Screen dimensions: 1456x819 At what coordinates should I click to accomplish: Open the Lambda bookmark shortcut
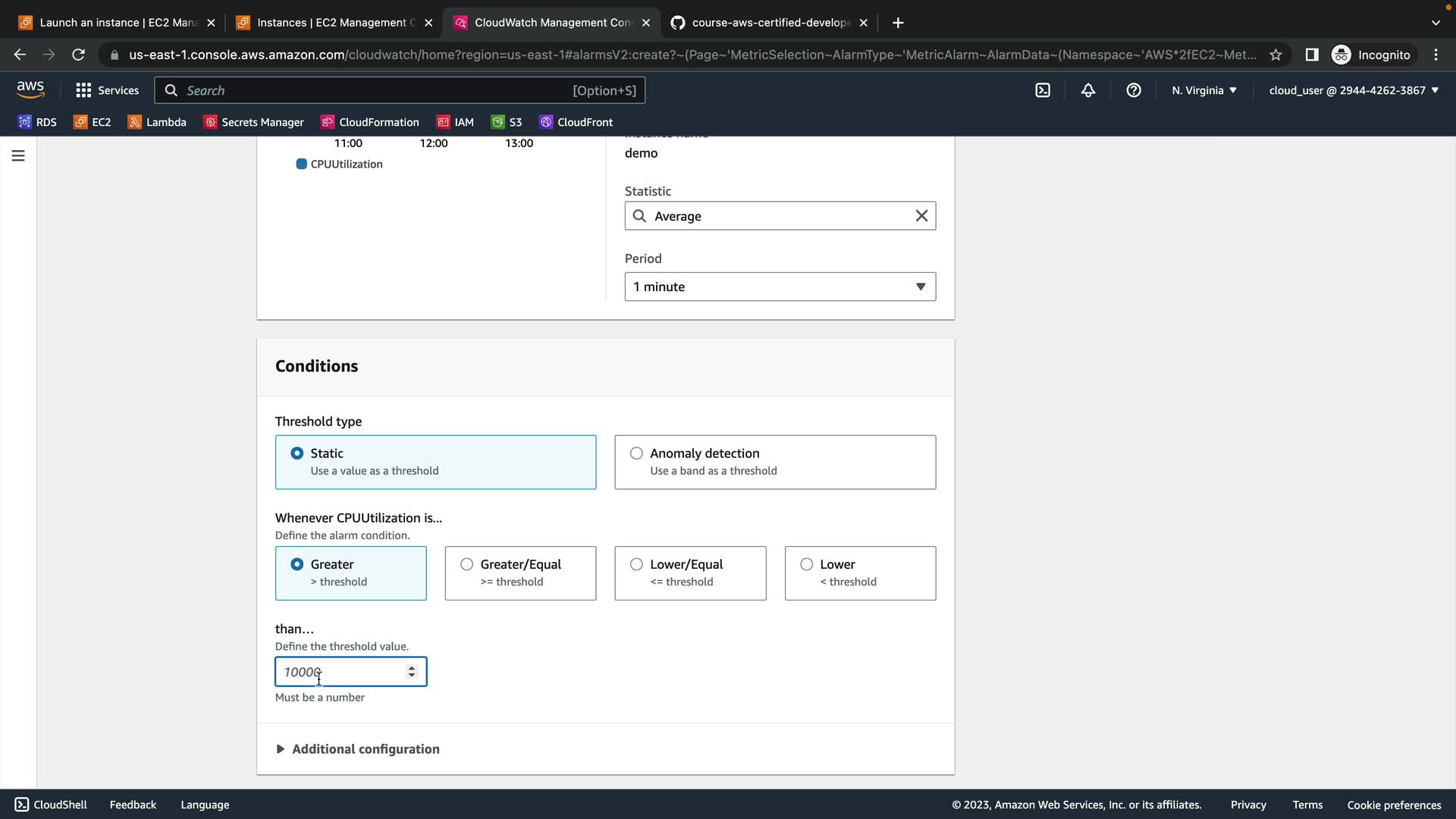tap(157, 122)
